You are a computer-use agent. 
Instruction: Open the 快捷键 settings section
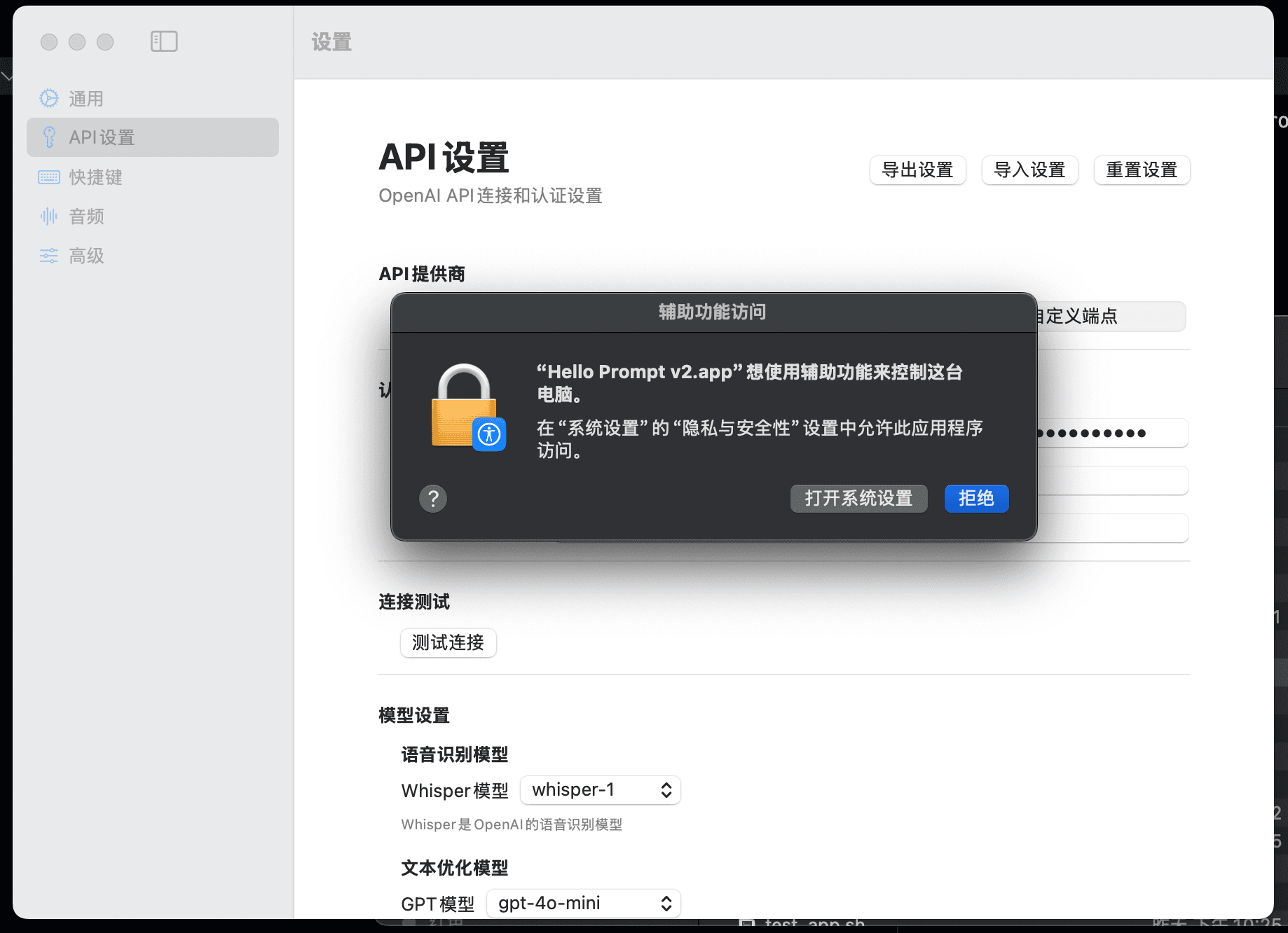[153, 177]
